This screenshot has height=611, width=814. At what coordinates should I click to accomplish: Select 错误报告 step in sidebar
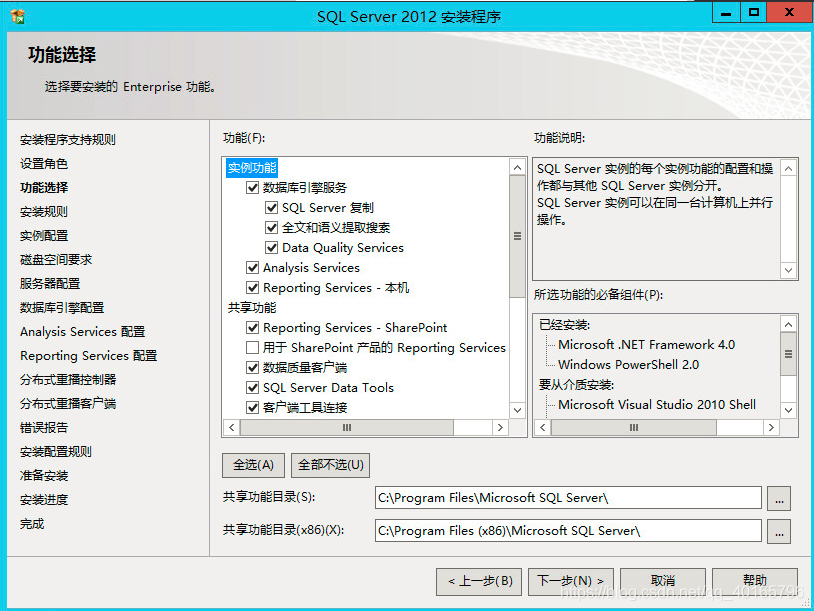[44, 428]
